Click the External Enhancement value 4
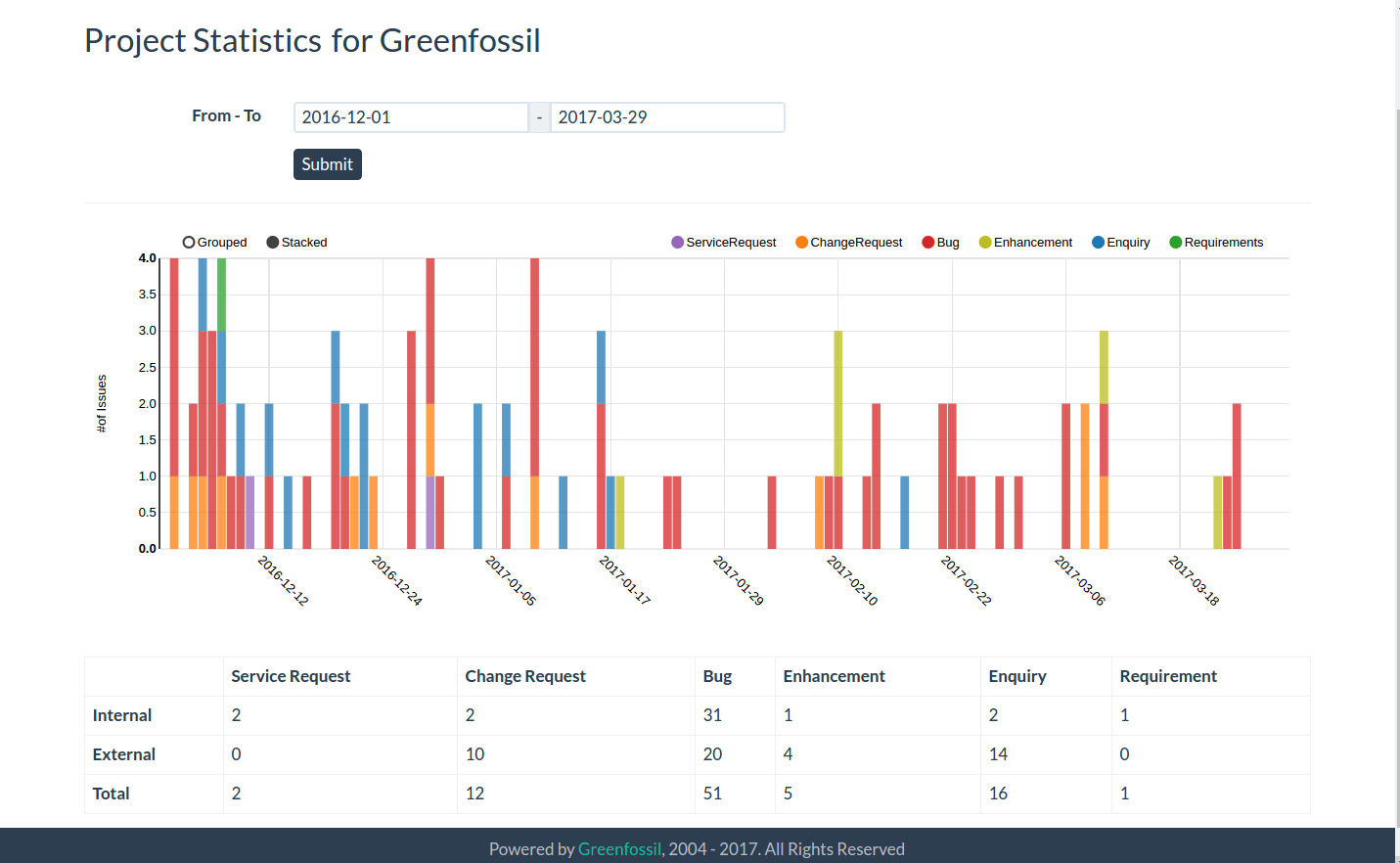The width and height of the screenshot is (1400, 863). point(788,754)
